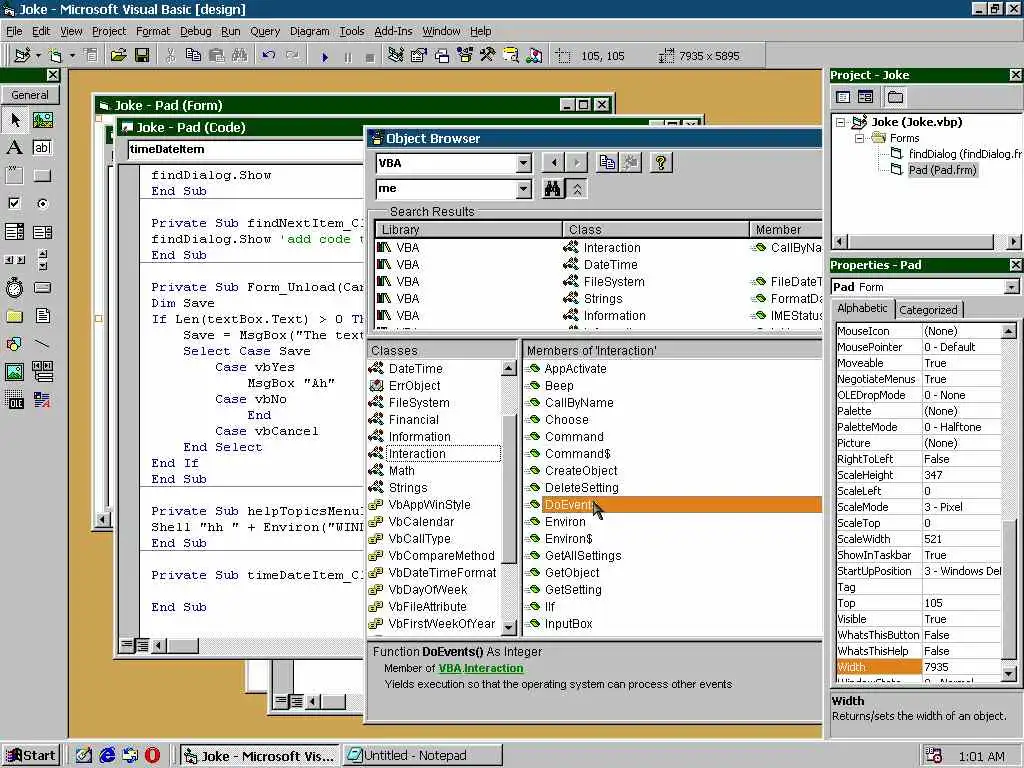Click the Properties Window toolbar icon
Image resolution: width=1024 pixels, height=768 pixels.
click(x=419, y=56)
